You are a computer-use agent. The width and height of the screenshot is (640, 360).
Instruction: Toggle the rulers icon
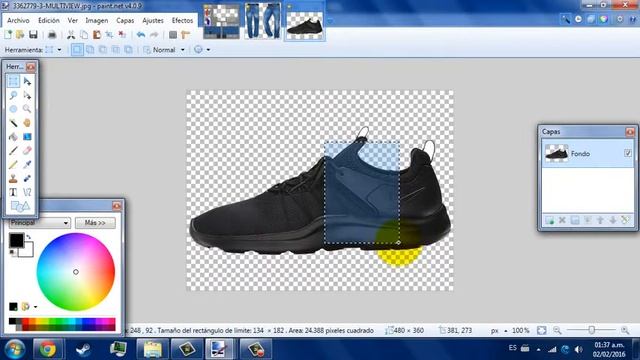186,35
